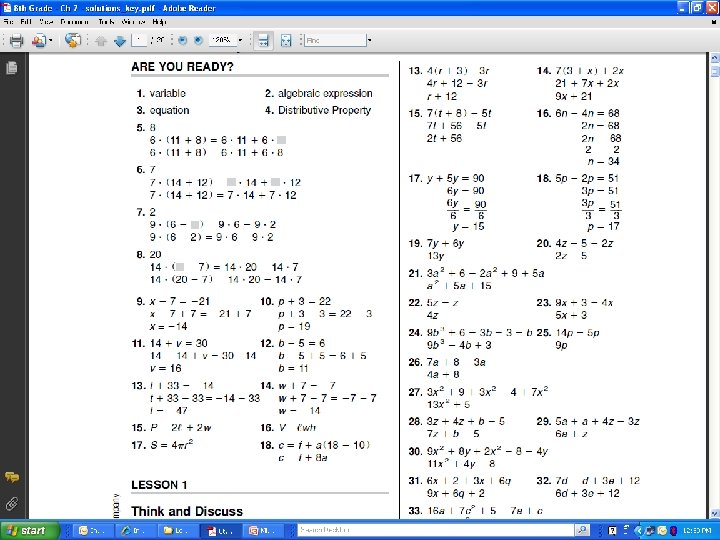Print the document using the printer icon
The image size is (720, 540).
click(x=17, y=41)
